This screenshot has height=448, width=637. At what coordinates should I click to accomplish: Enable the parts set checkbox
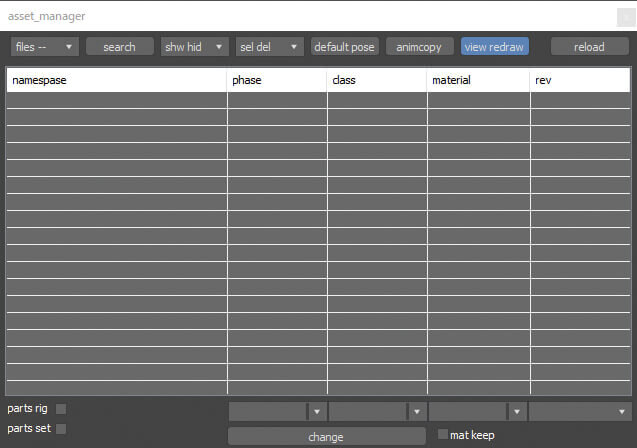(61, 429)
